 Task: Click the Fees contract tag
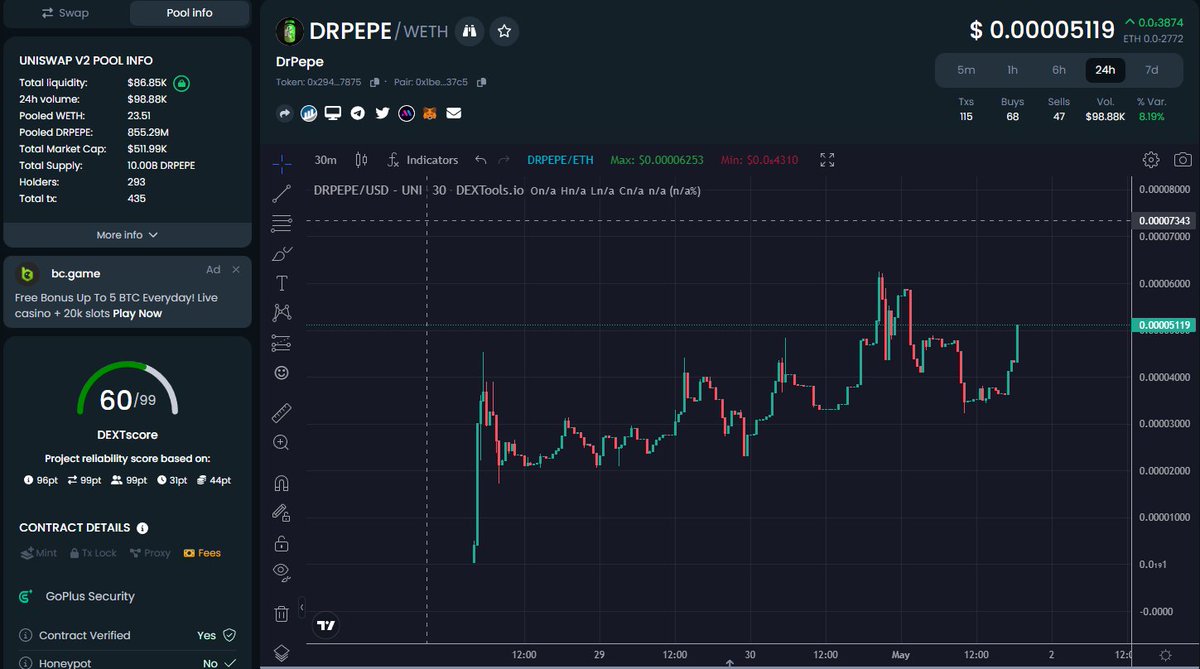coord(203,553)
